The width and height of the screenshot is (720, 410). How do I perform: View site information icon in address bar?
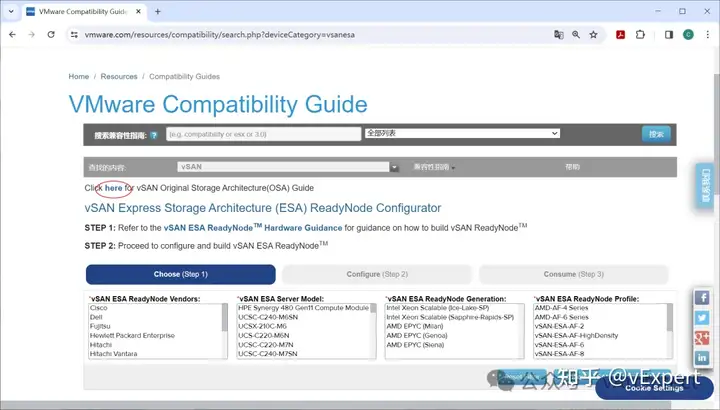(74, 34)
